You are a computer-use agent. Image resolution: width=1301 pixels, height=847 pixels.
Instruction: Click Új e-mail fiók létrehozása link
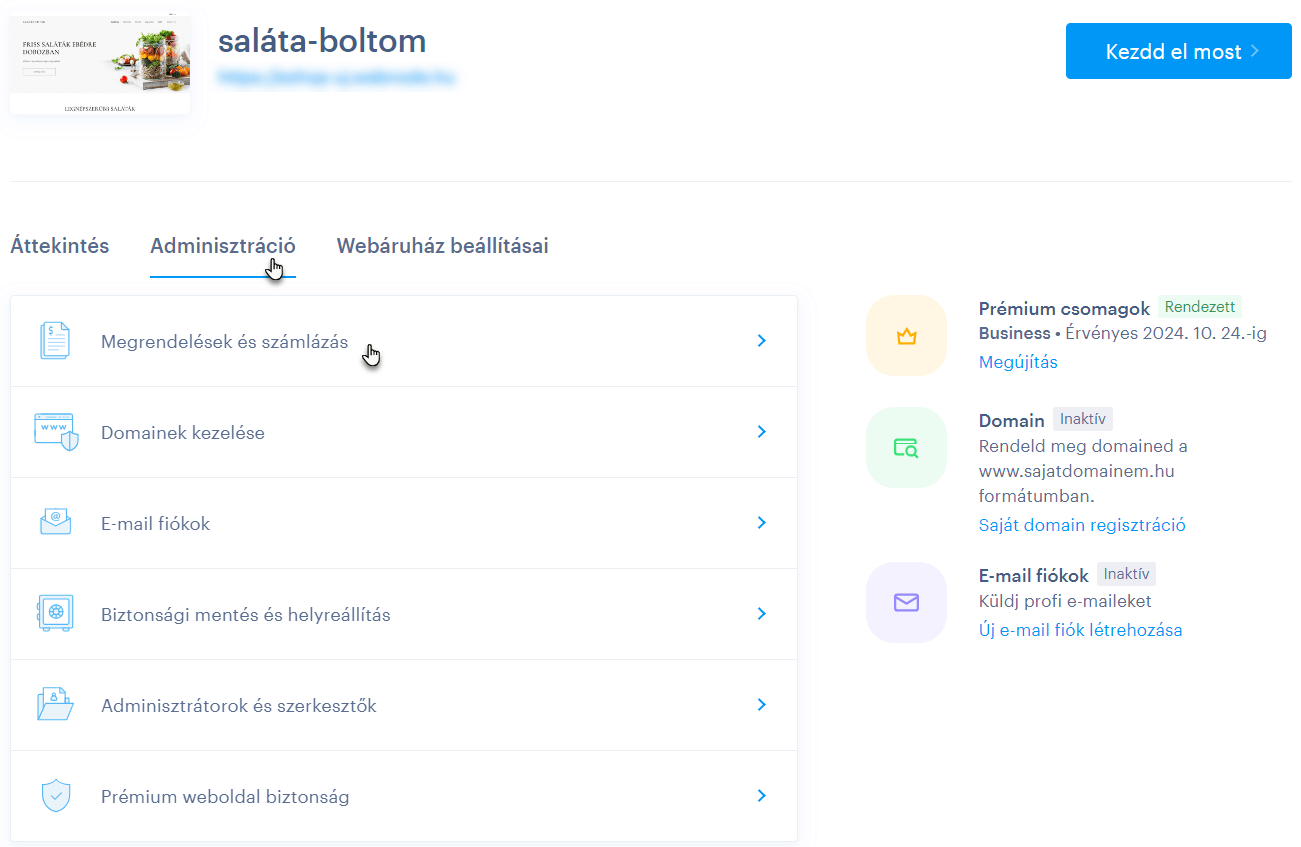coord(1080,630)
